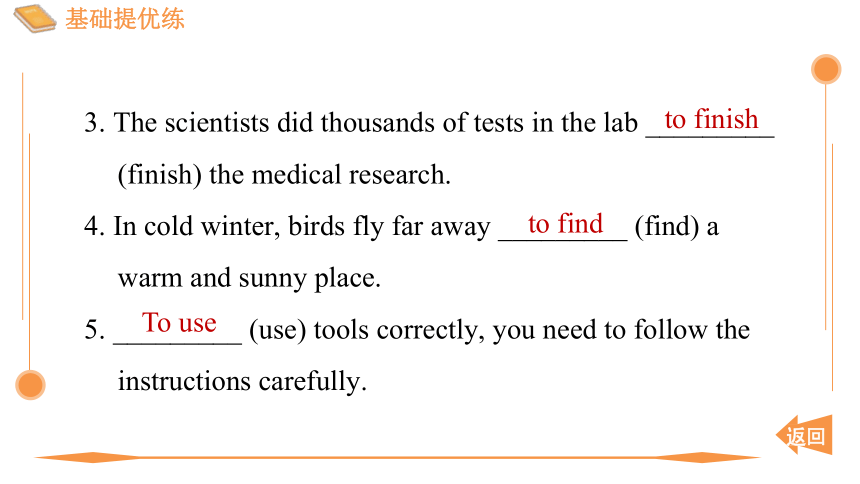Click 'warm and sunny place.' line
Image resolution: width=860 pixels, height=484 pixels.
pos(249,278)
